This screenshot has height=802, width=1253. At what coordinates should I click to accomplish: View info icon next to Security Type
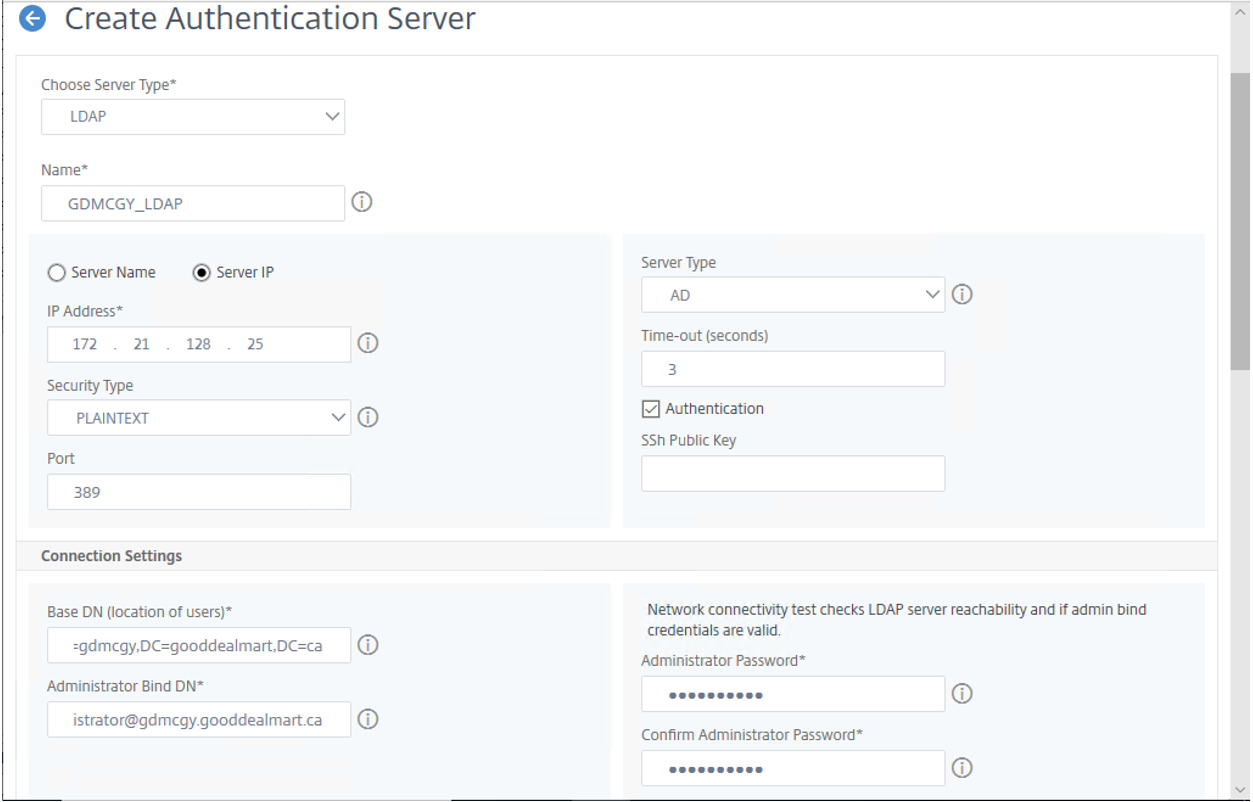[x=368, y=417]
